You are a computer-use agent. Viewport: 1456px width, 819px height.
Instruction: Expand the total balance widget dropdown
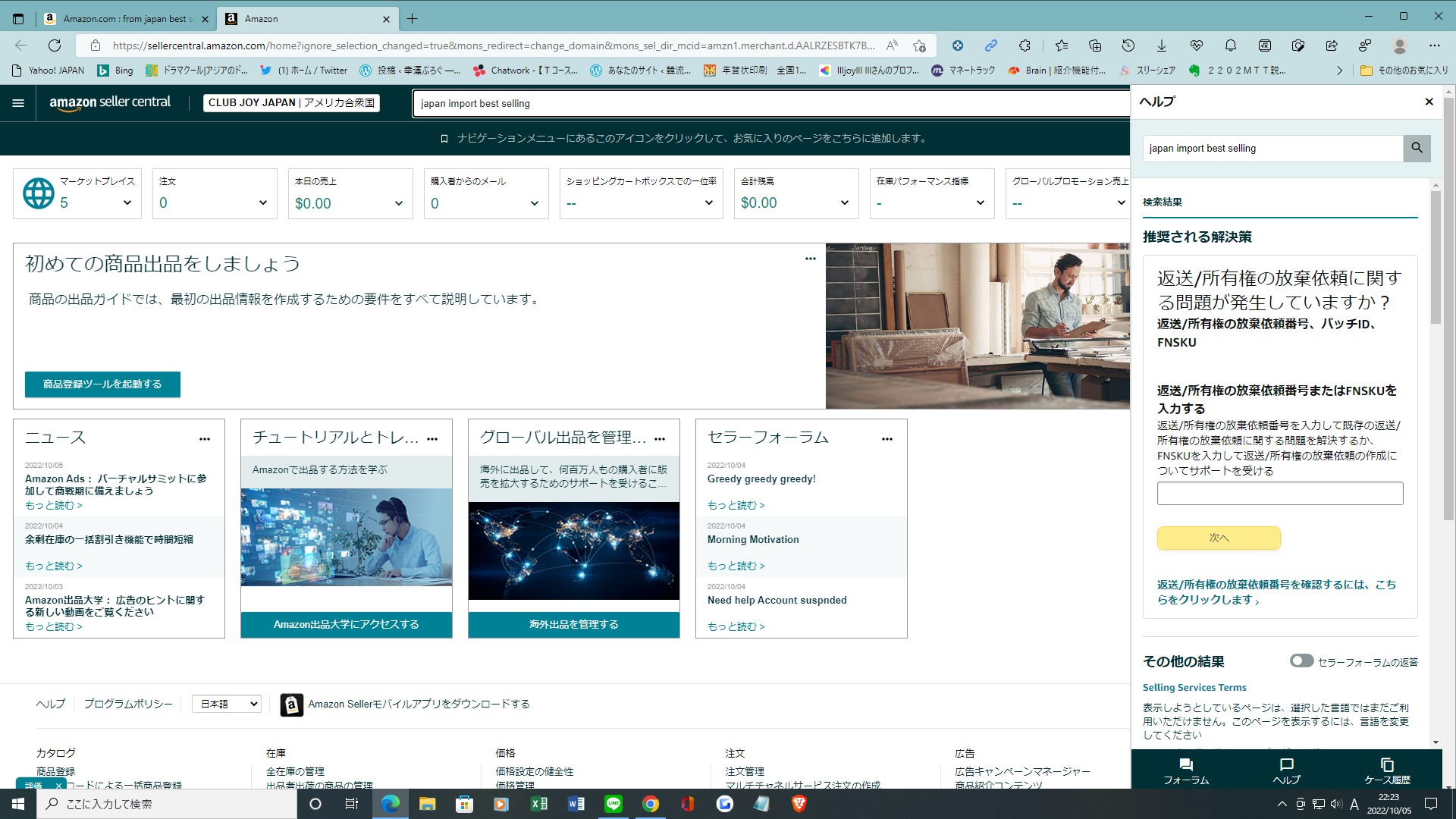844,202
